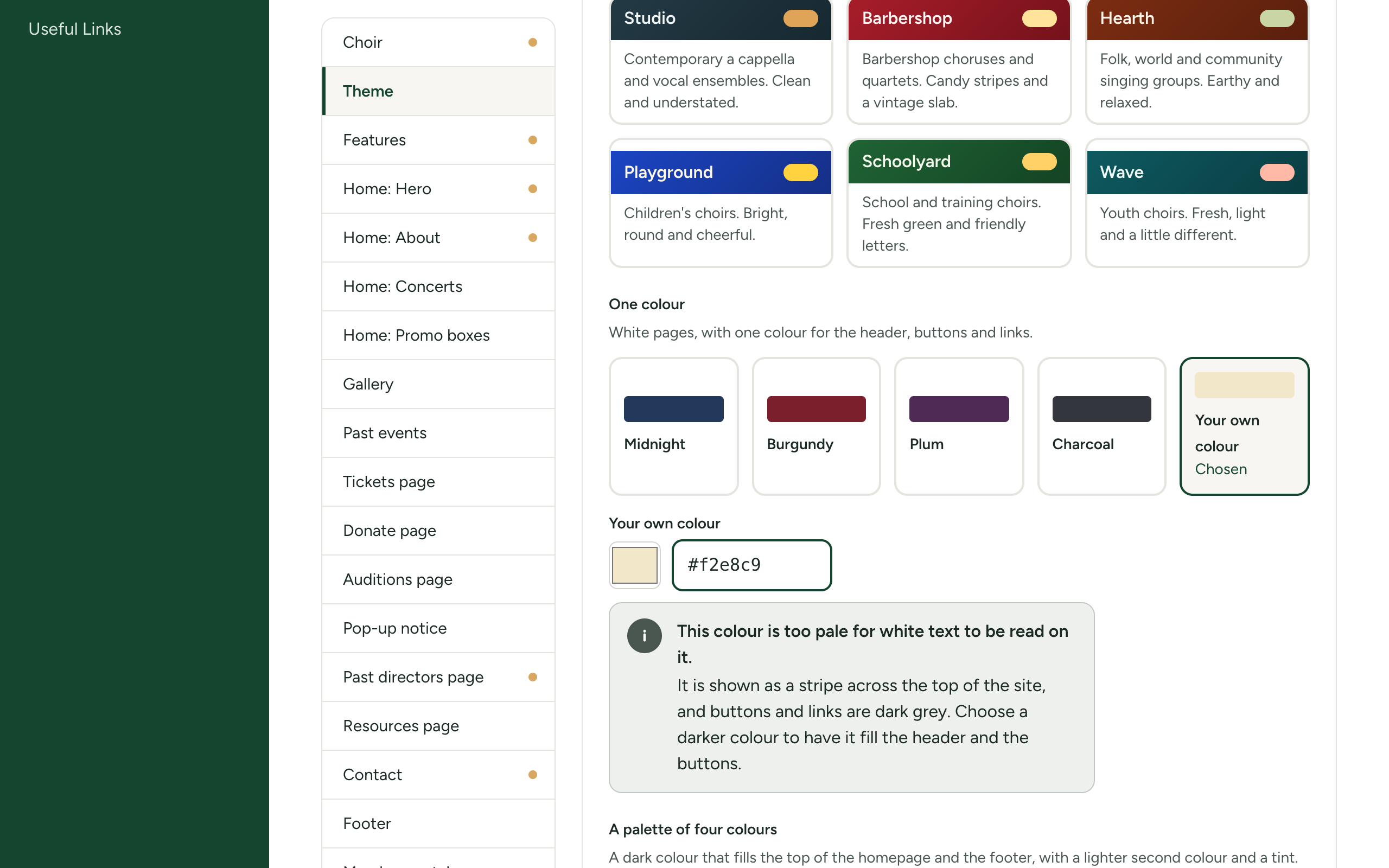This screenshot has height=868, width=1389.
Task: Open the Pop-up notice section
Action: [438, 628]
